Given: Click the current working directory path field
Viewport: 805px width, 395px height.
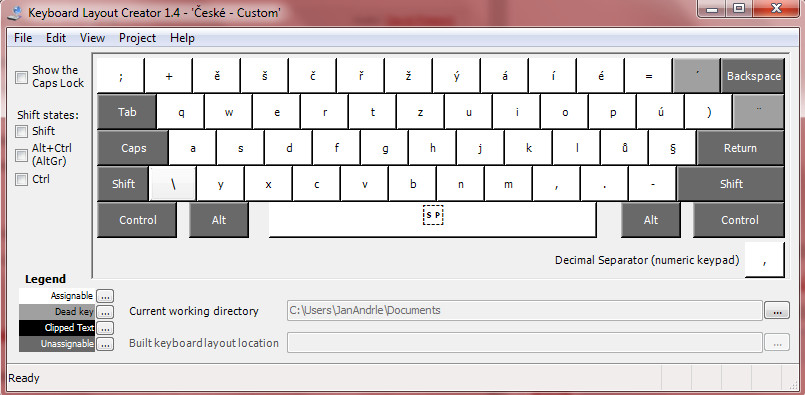Looking at the screenshot, I should pos(524,310).
